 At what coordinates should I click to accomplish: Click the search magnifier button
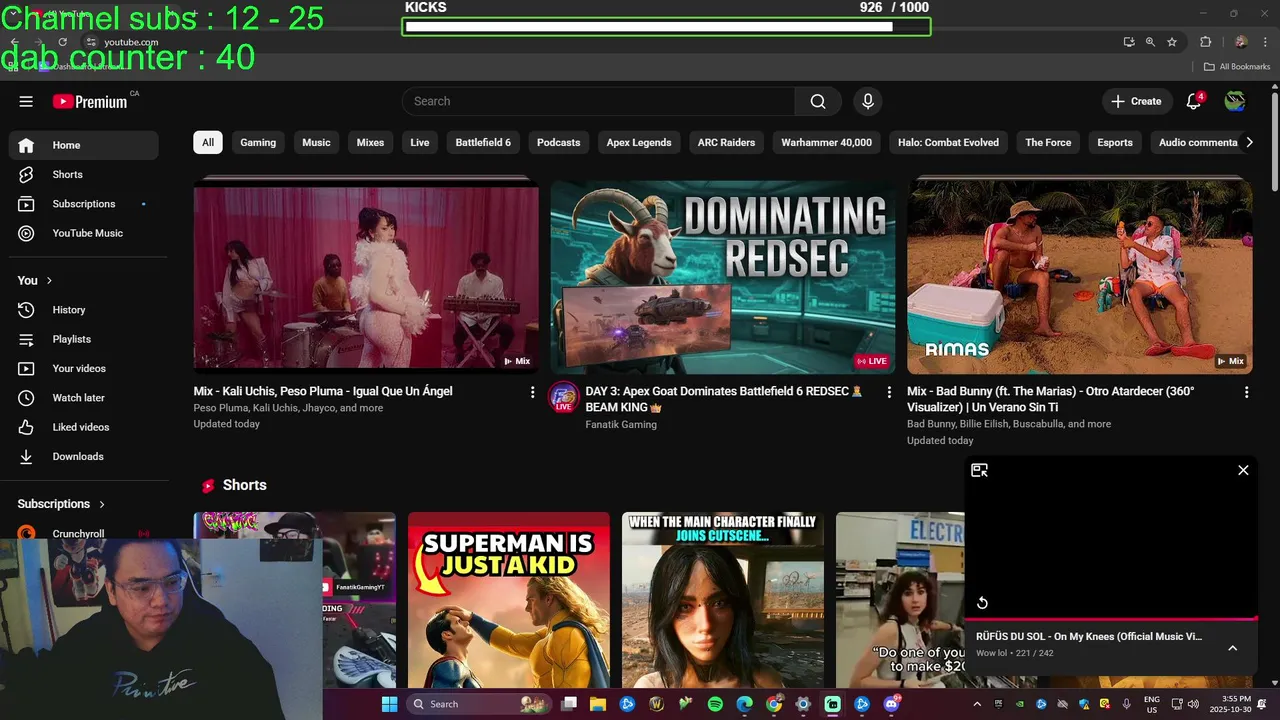(818, 101)
